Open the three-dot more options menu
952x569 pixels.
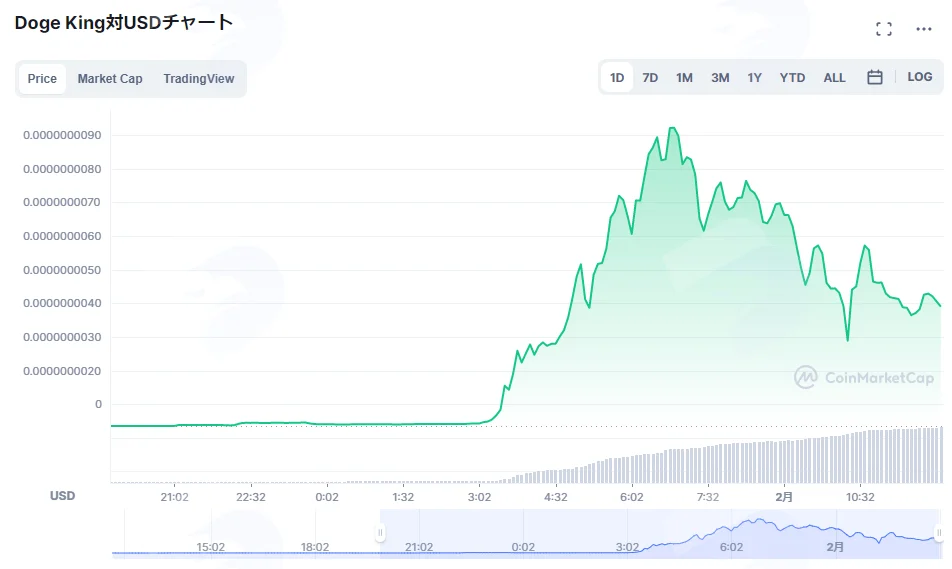923,29
